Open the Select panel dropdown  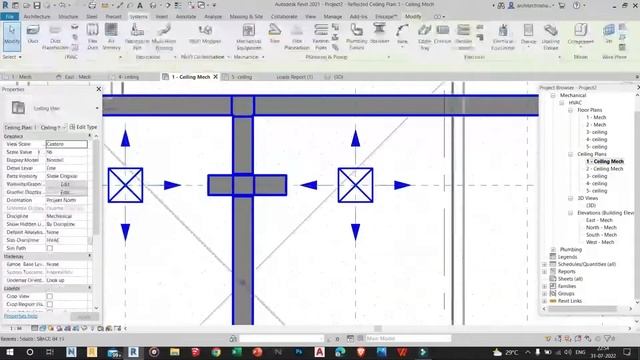coord(12,57)
